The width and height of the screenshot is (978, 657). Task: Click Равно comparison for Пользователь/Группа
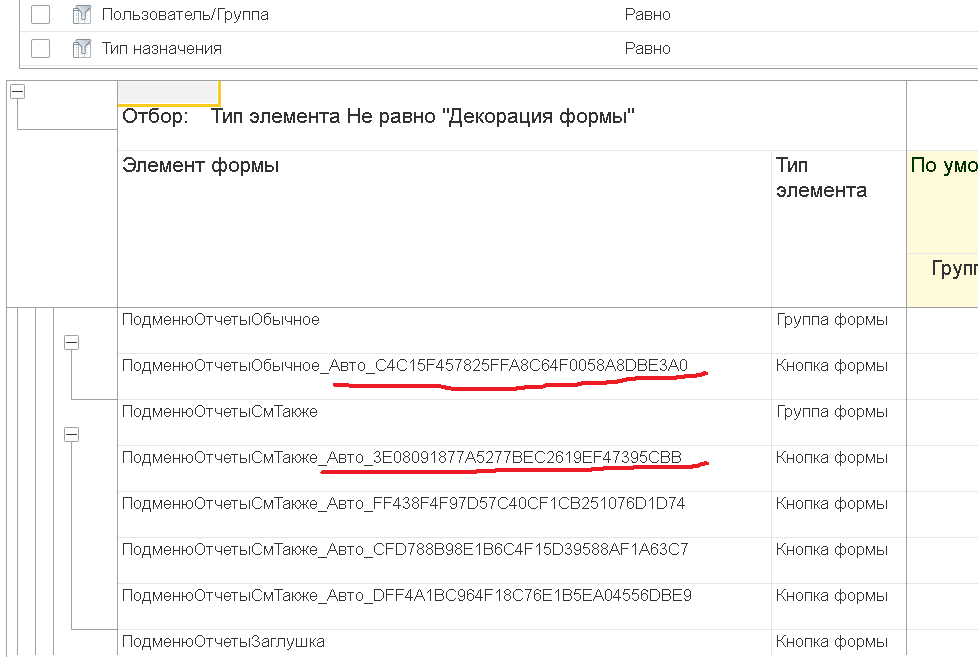click(647, 14)
